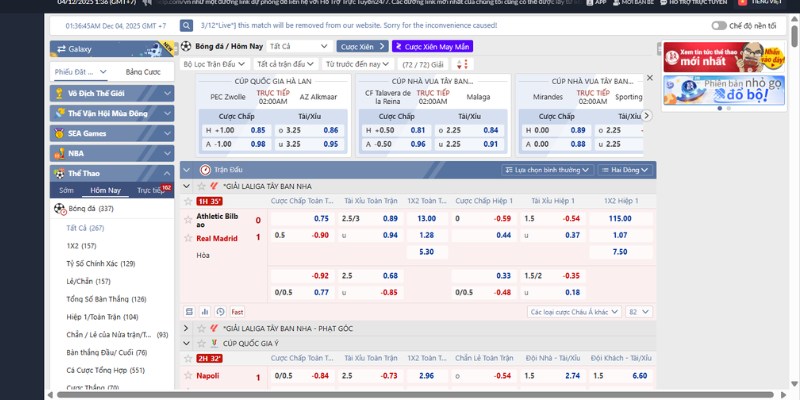Select the 1X2 (157) sidebar market
The width and height of the screenshot is (800, 400).
point(82,245)
